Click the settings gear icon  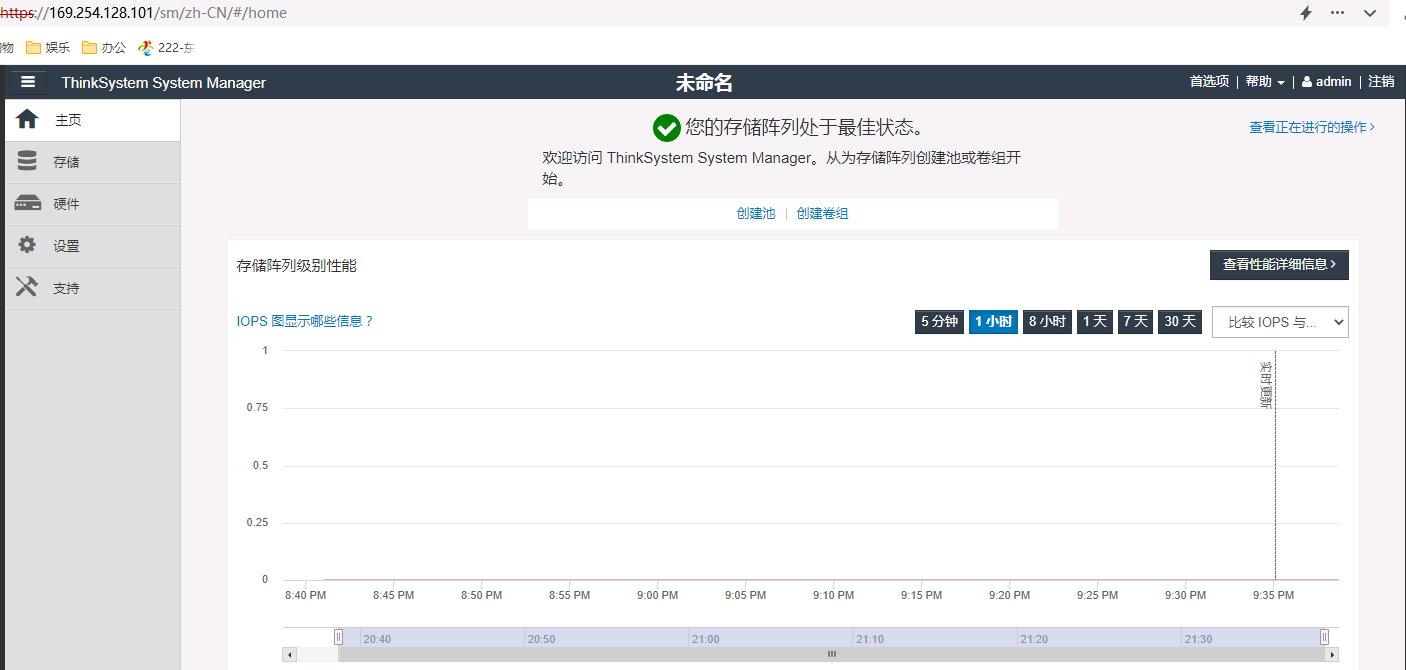pos(27,245)
